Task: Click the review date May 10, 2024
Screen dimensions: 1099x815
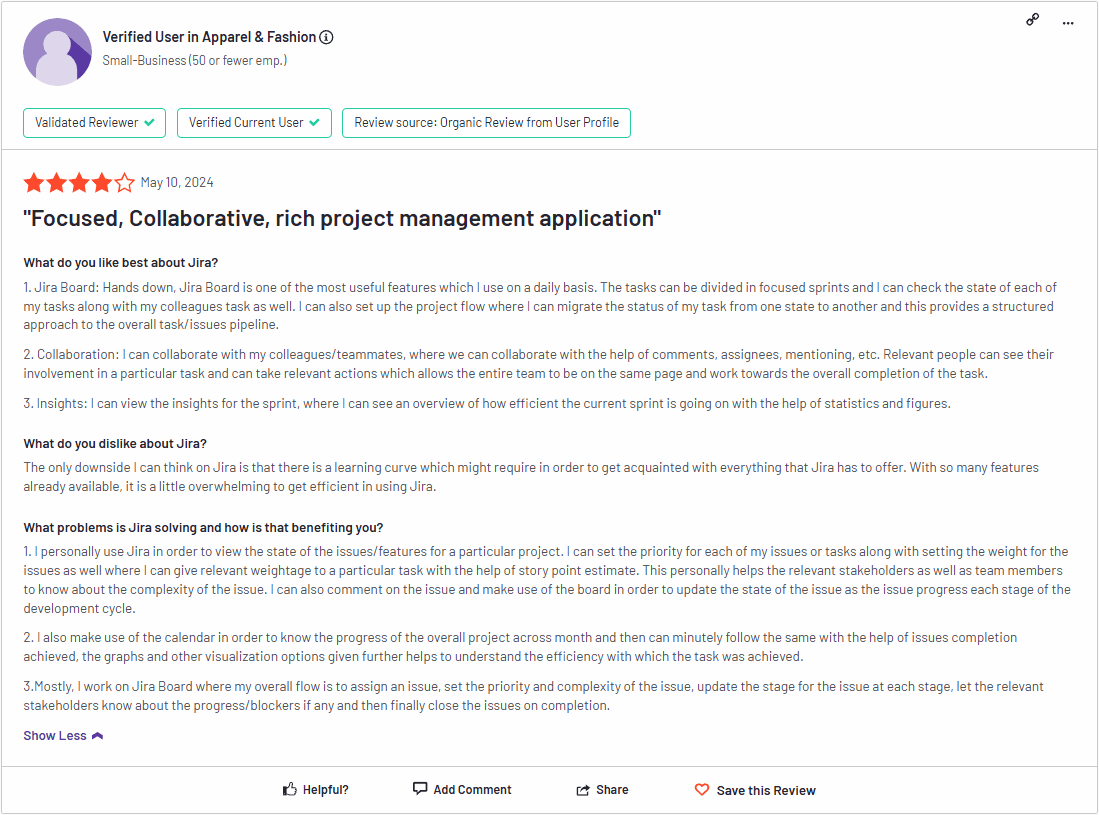Action: pyautogui.click(x=177, y=182)
